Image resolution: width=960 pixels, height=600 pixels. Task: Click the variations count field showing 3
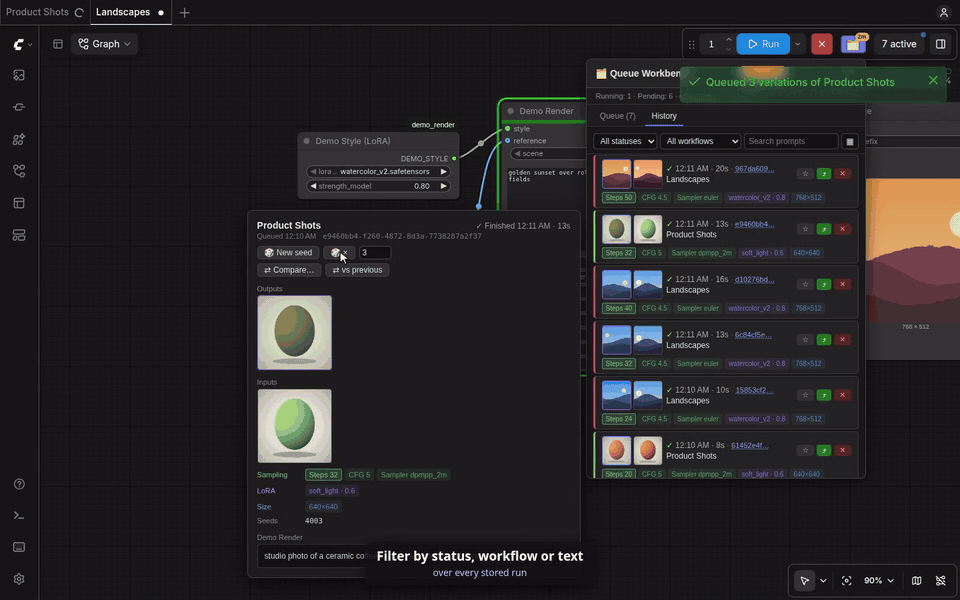click(375, 253)
